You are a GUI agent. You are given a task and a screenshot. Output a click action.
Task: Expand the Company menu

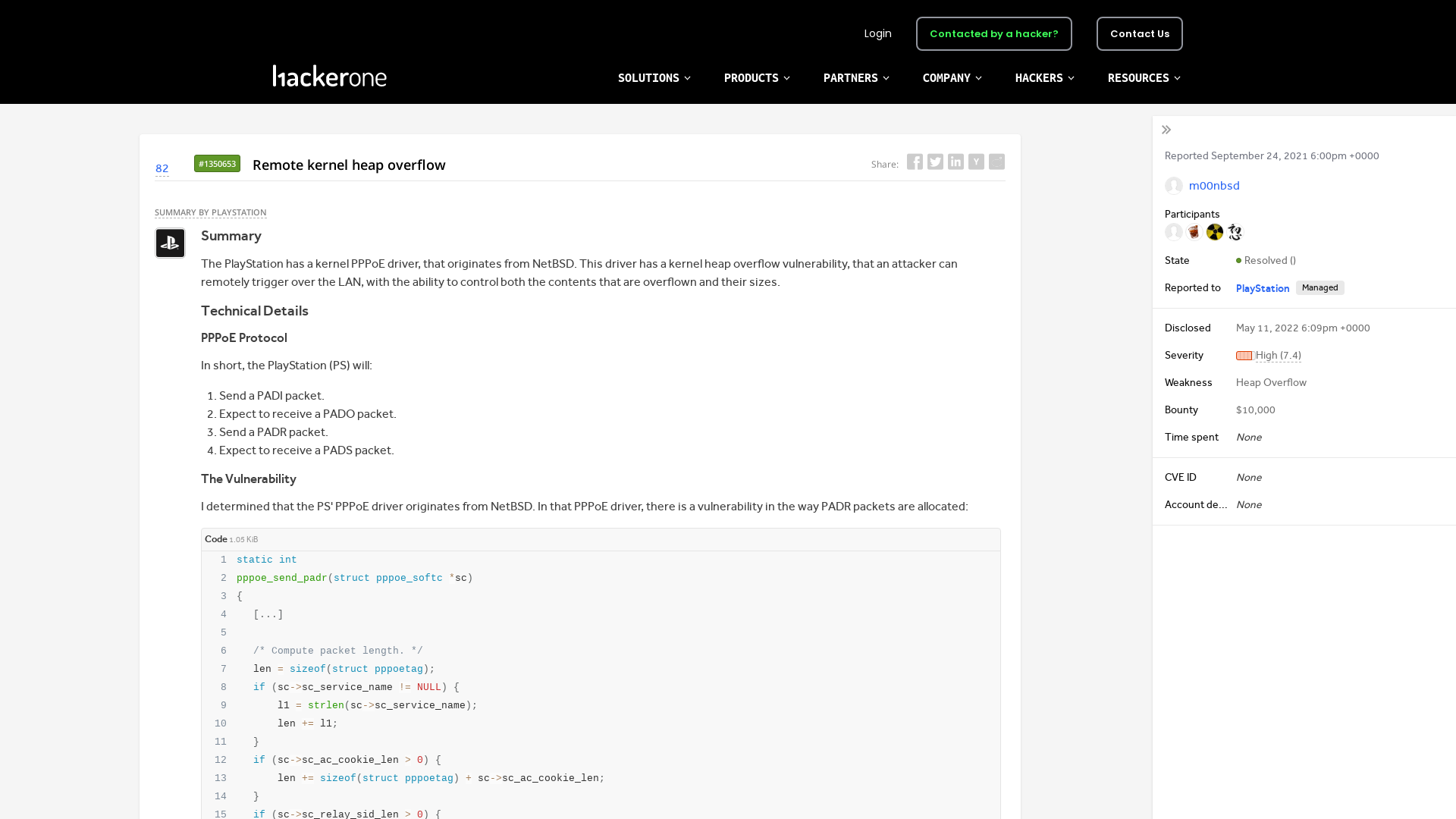[x=952, y=78]
